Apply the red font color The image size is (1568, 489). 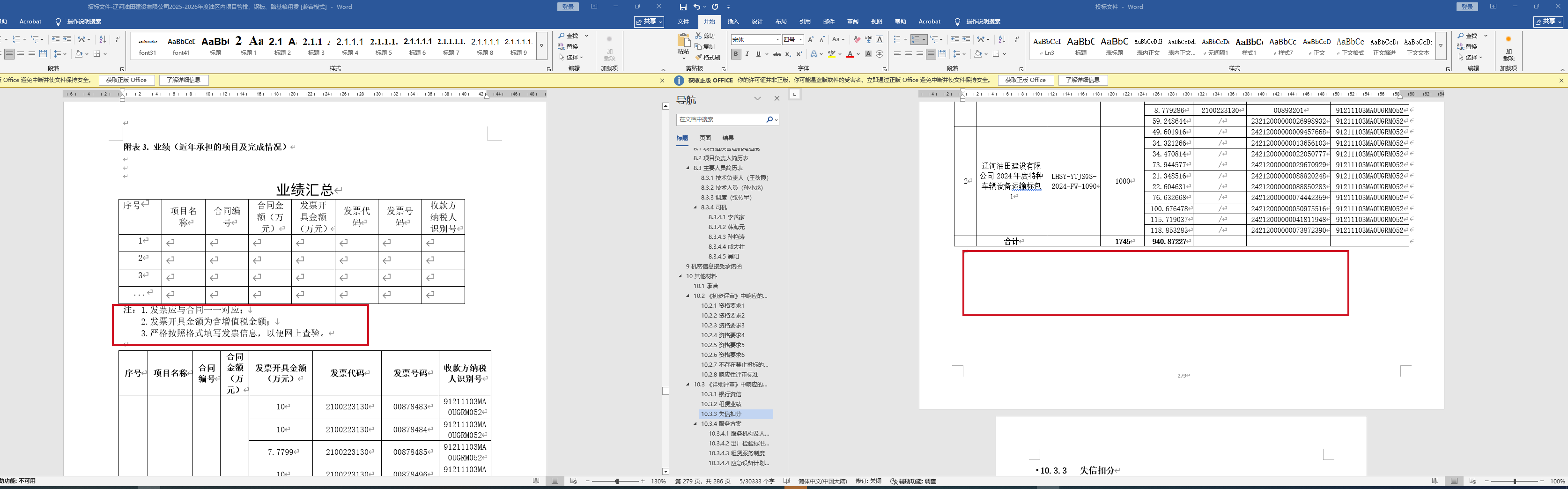850,54
